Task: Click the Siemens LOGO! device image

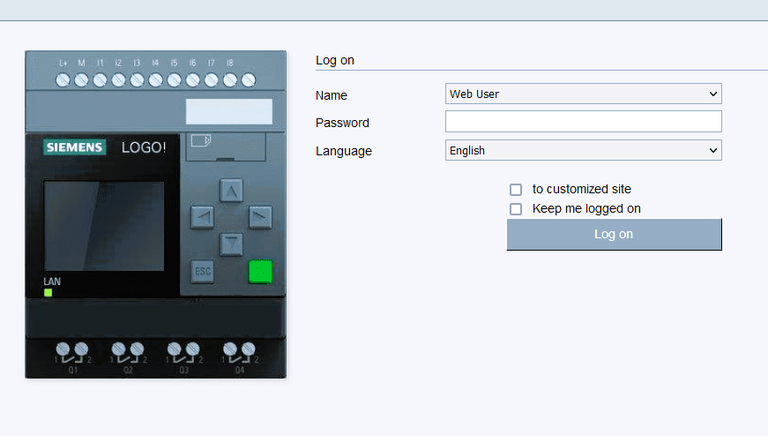Action: coord(156,214)
